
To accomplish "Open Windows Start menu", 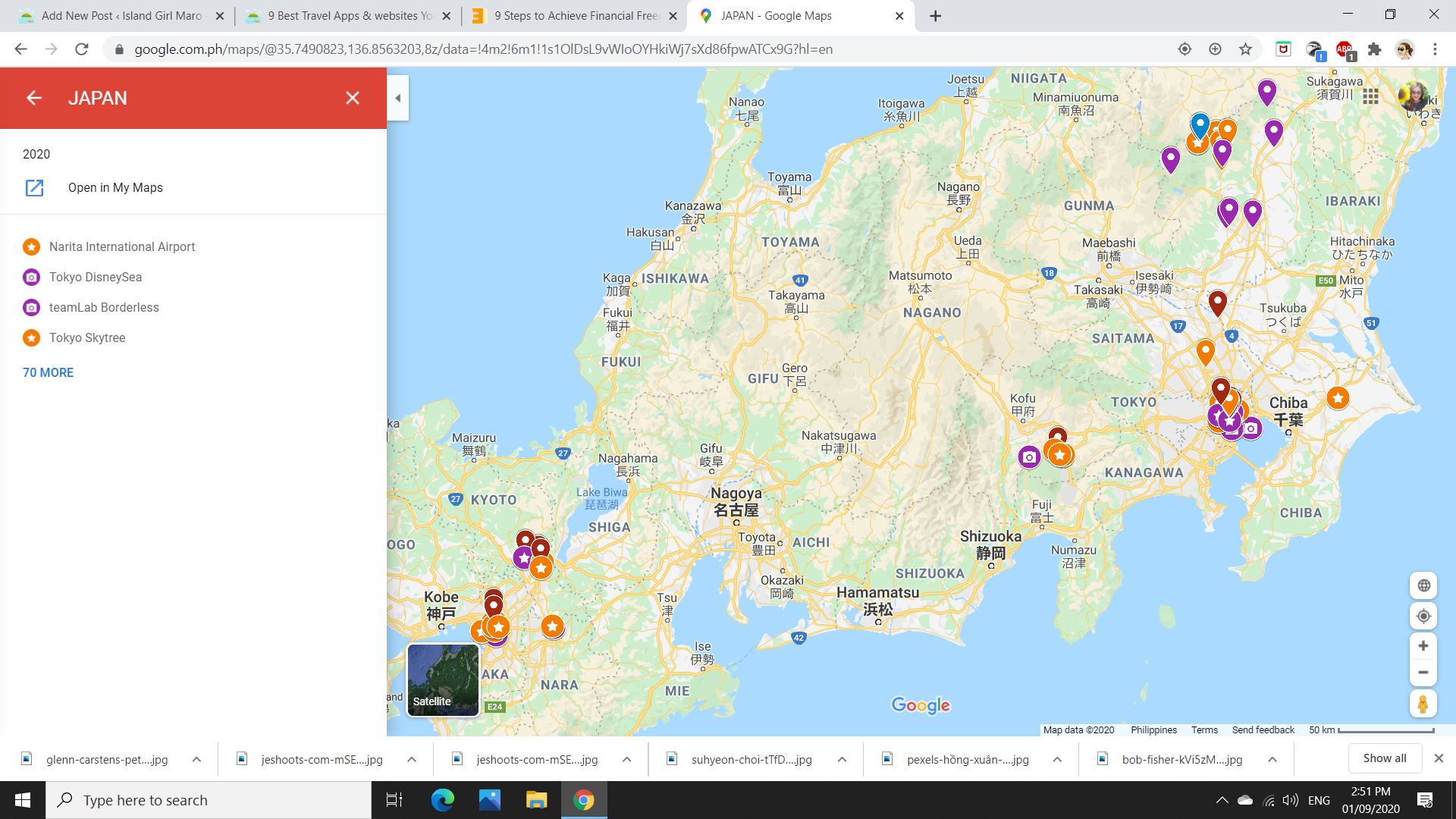I will point(23,800).
